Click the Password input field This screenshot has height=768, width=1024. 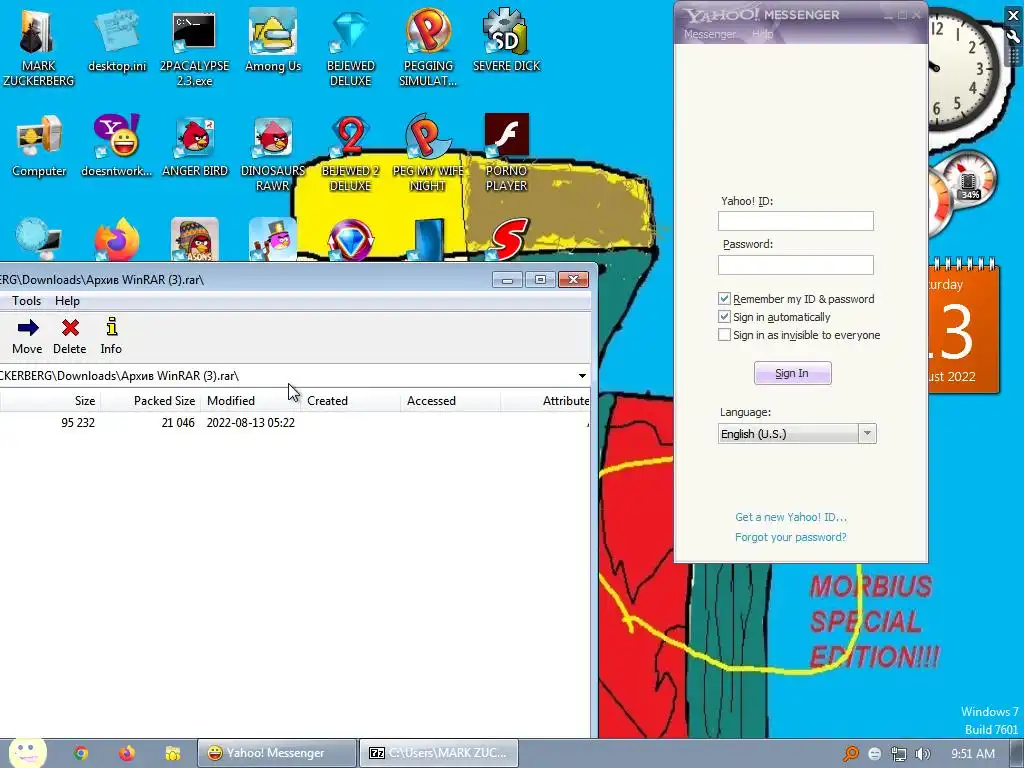click(x=795, y=264)
